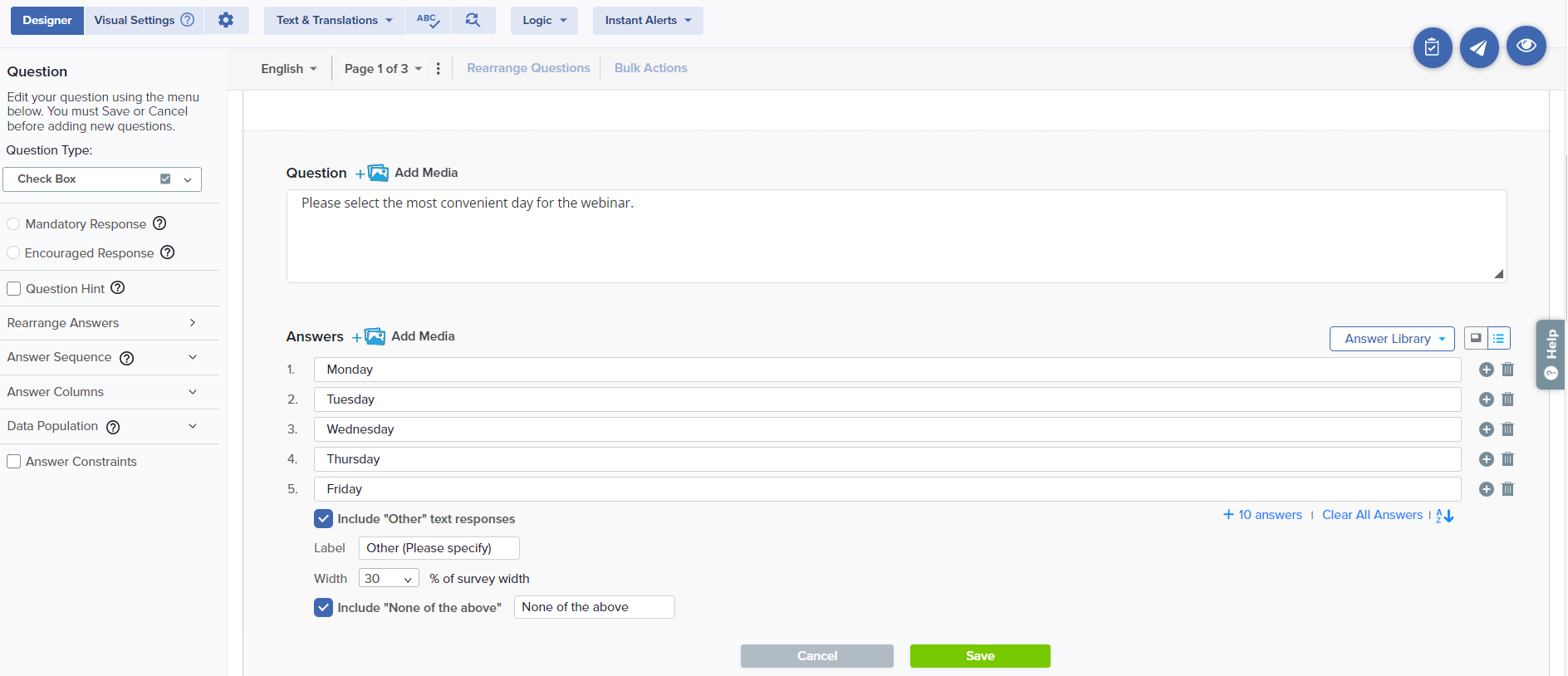Uncheck Include "Other" text responses
1568x676 pixels.
coord(324,519)
